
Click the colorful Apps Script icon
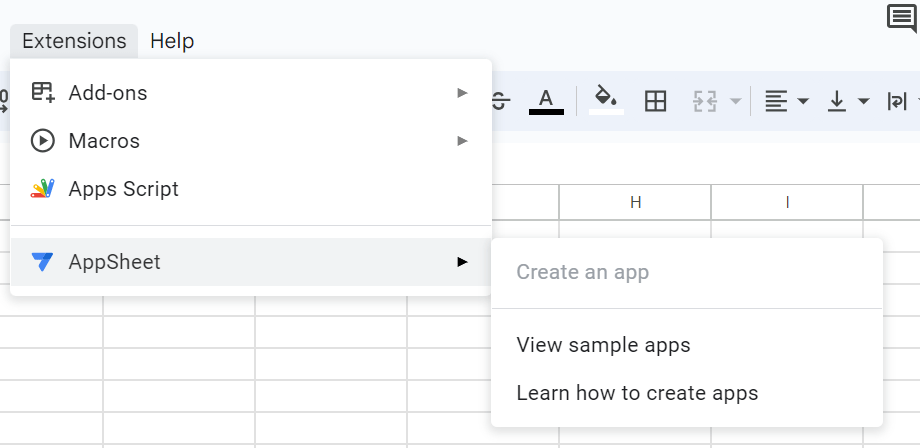click(42, 189)
